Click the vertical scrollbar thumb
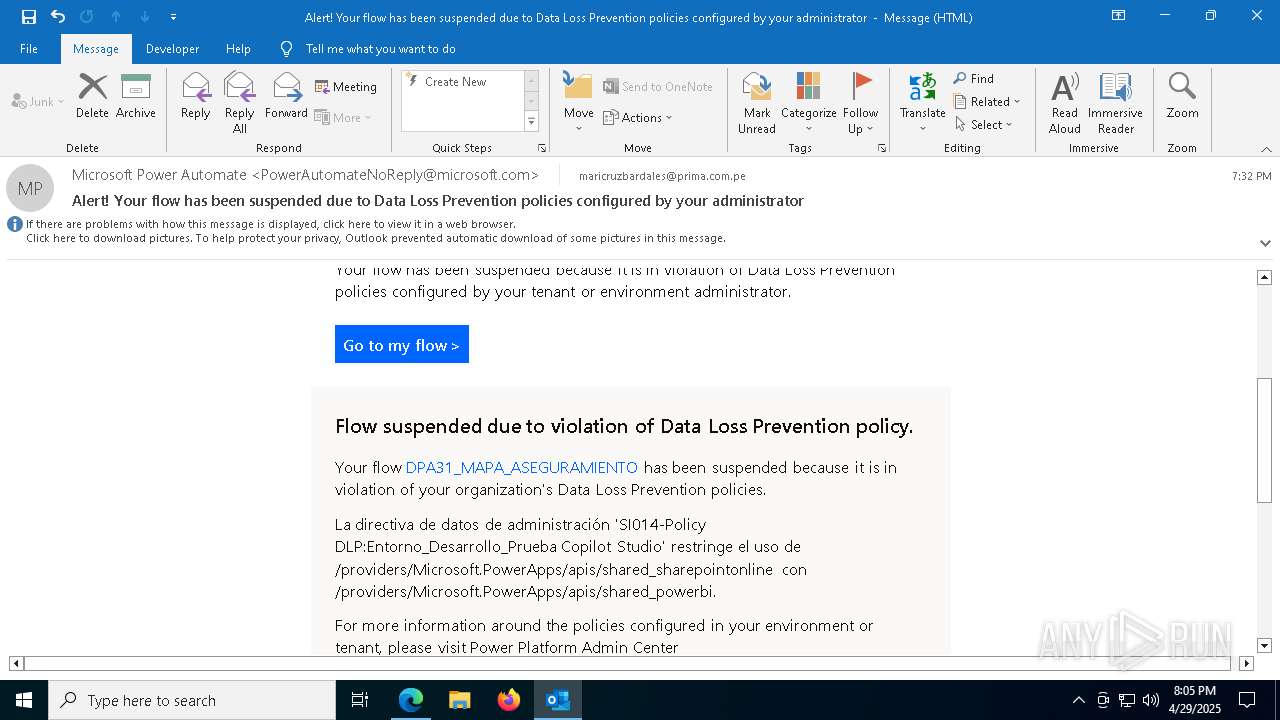The image size is (1280, 720). click(x=1265, y=440)
